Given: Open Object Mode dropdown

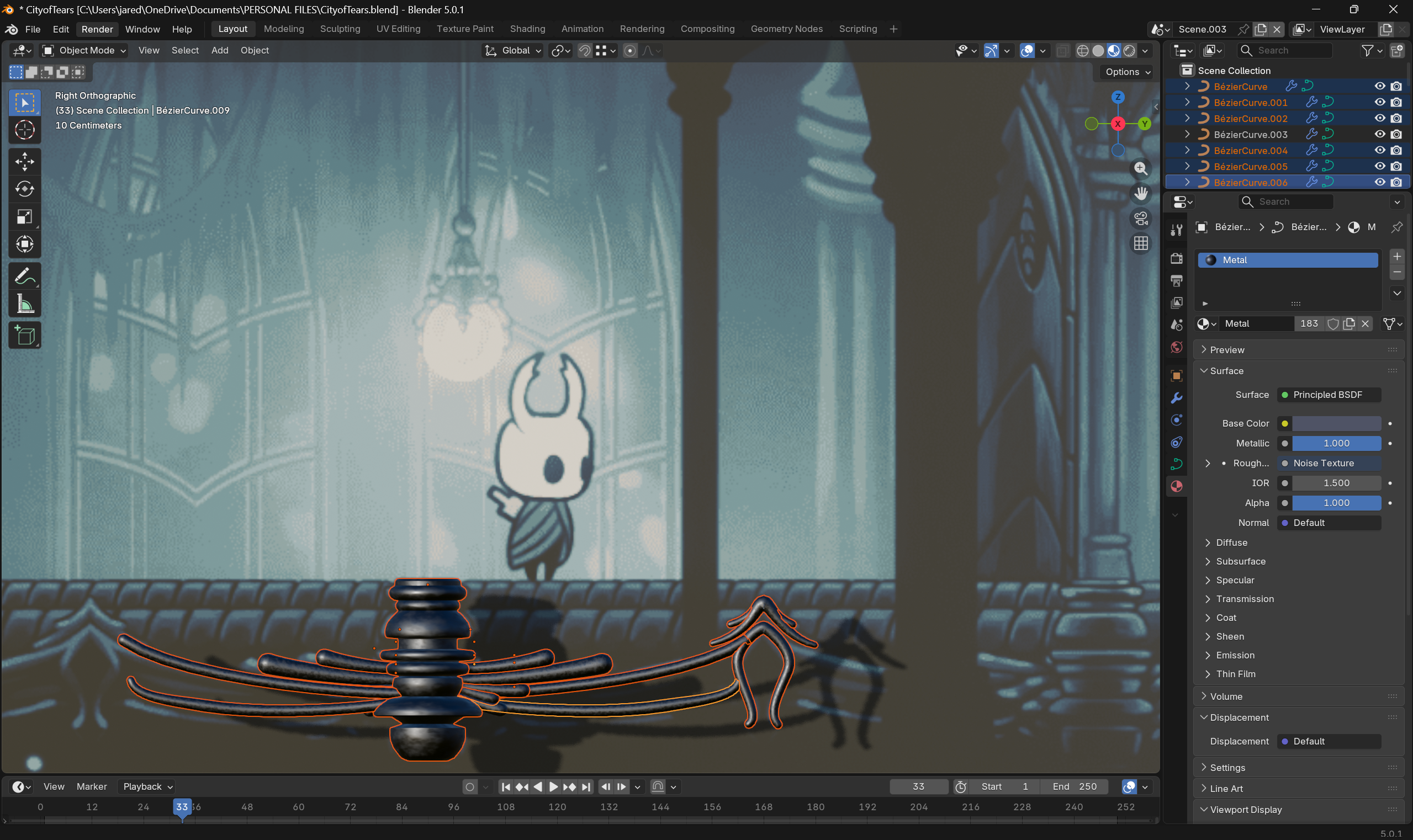Looking at the screenshot, I should click(84, 50).
